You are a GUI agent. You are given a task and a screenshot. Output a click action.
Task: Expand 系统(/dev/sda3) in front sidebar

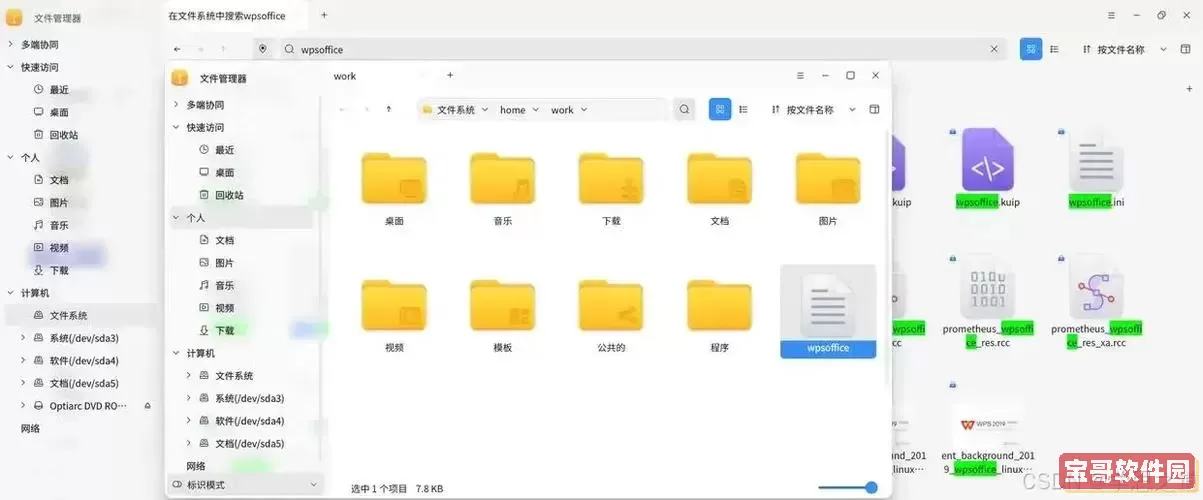tap(188, 398)
